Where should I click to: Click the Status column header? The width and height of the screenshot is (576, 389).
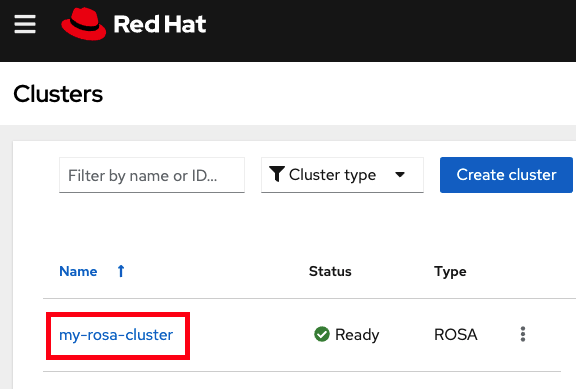(330, 271)
